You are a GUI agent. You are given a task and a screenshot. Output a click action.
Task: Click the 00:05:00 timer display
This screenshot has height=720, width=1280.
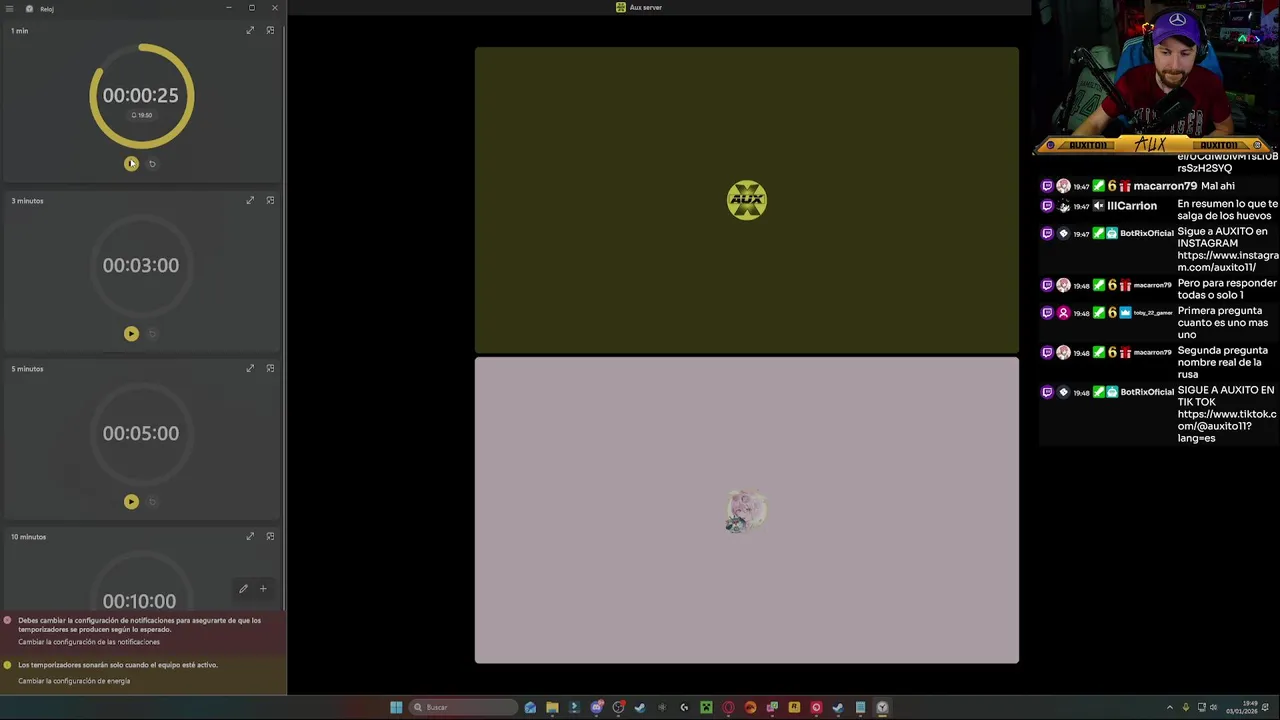(x=140, y=433)
